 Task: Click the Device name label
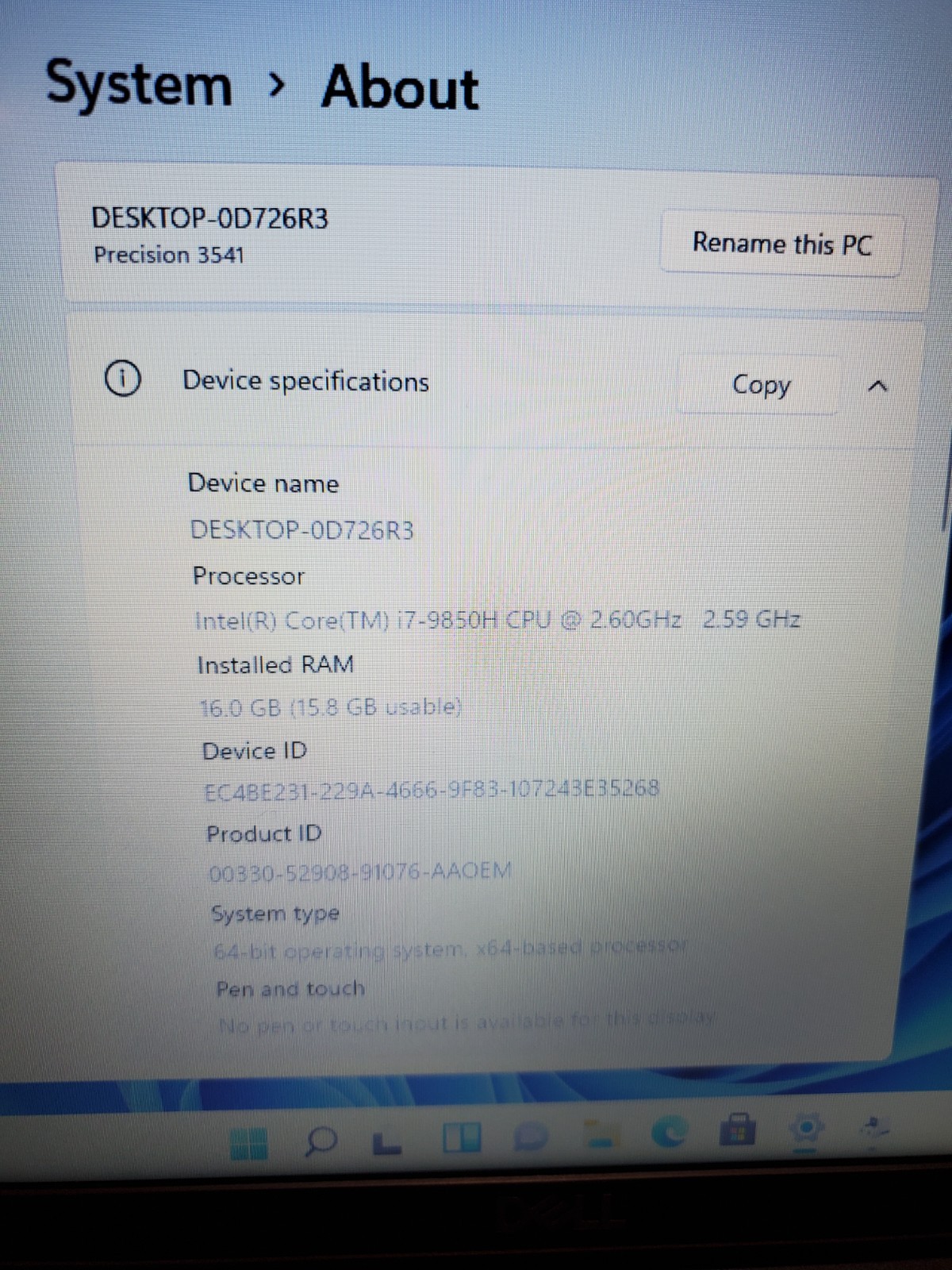(x=263, y=483)
